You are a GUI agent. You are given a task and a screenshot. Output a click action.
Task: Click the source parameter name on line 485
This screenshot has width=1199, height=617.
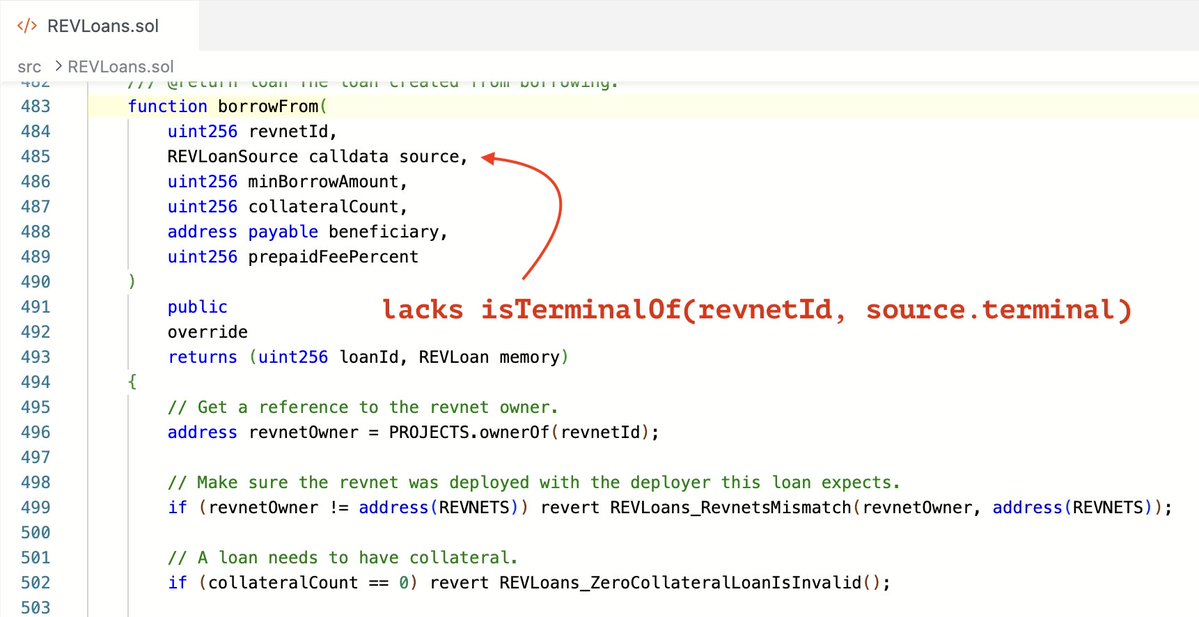coord(428,157)
